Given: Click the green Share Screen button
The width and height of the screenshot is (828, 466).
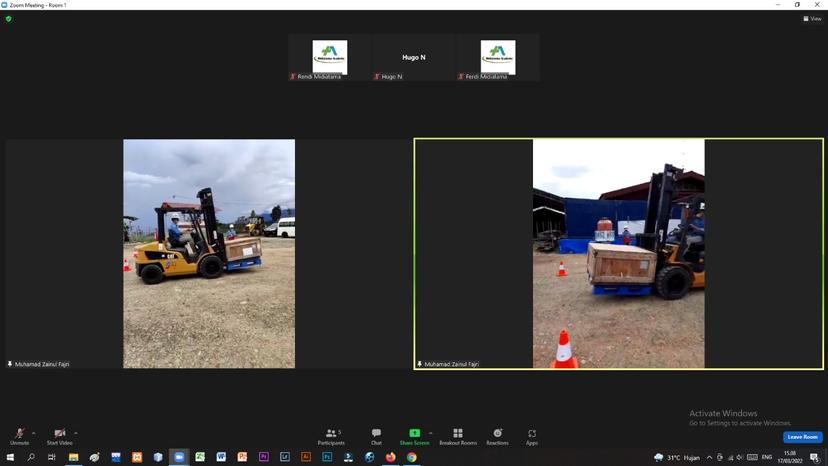Looking at the screenshot, I should point(415,436).
